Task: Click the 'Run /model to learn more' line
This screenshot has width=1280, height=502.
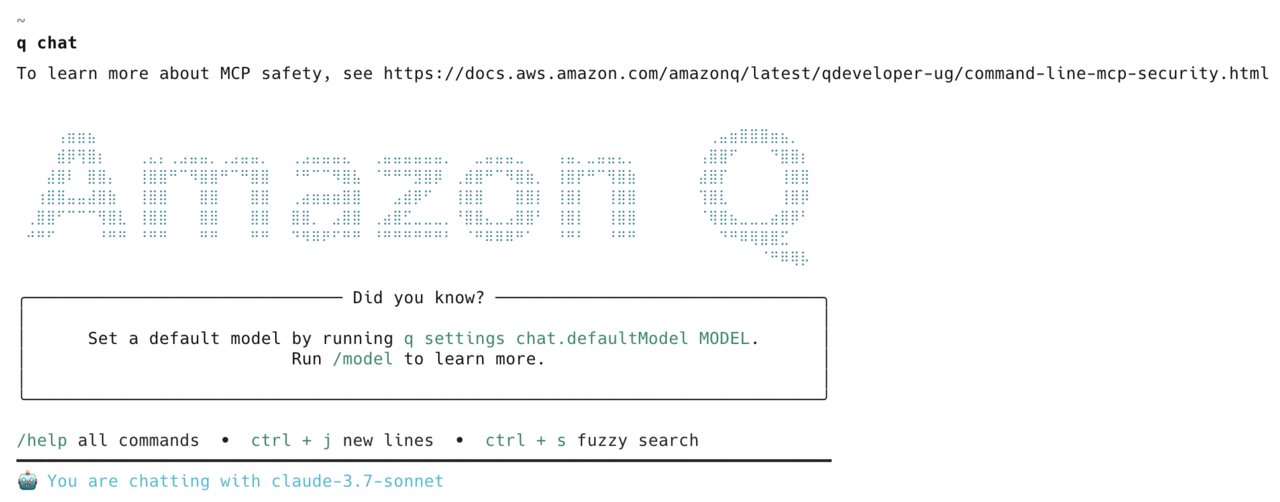Action: point(418,358)
